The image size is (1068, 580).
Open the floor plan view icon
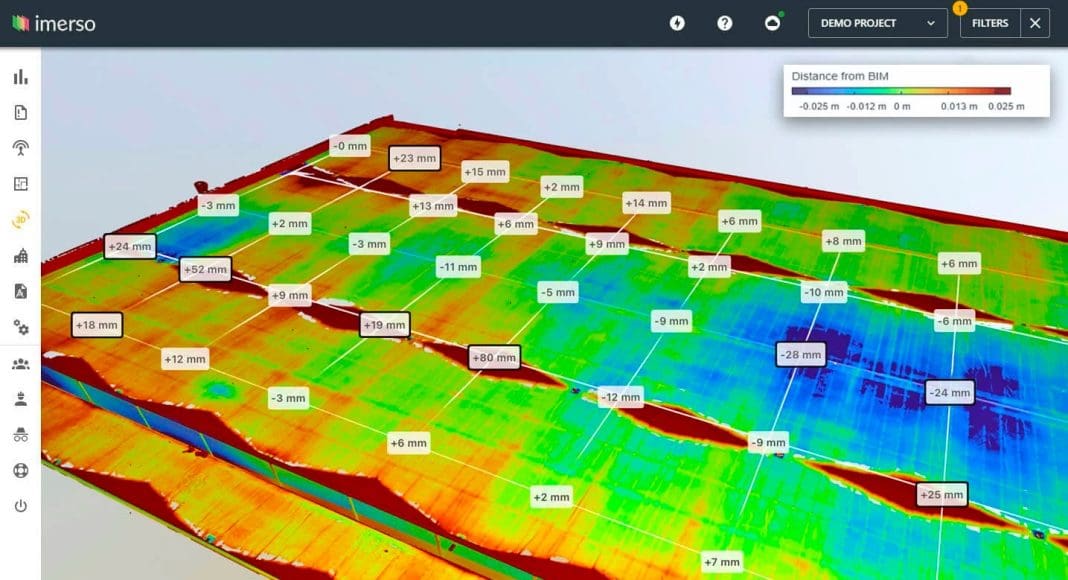[20, 184]
